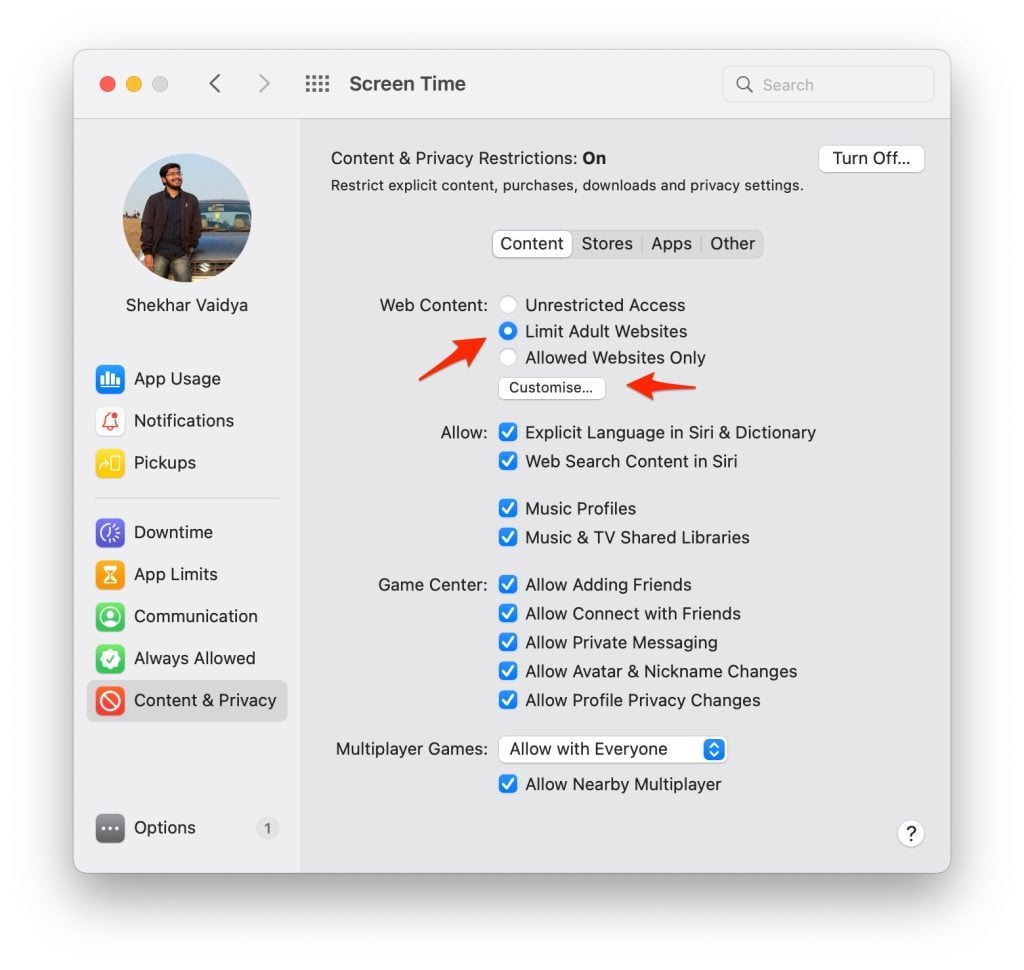
Task: Select the red Content & Privacy icon
Action: point(110,700)
